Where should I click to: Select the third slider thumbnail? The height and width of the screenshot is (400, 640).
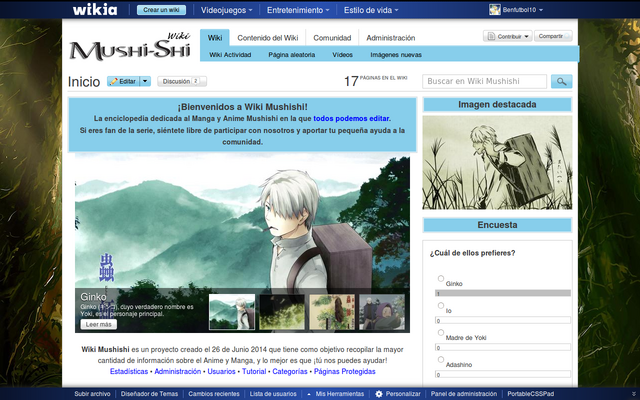[x=332, y=312]
